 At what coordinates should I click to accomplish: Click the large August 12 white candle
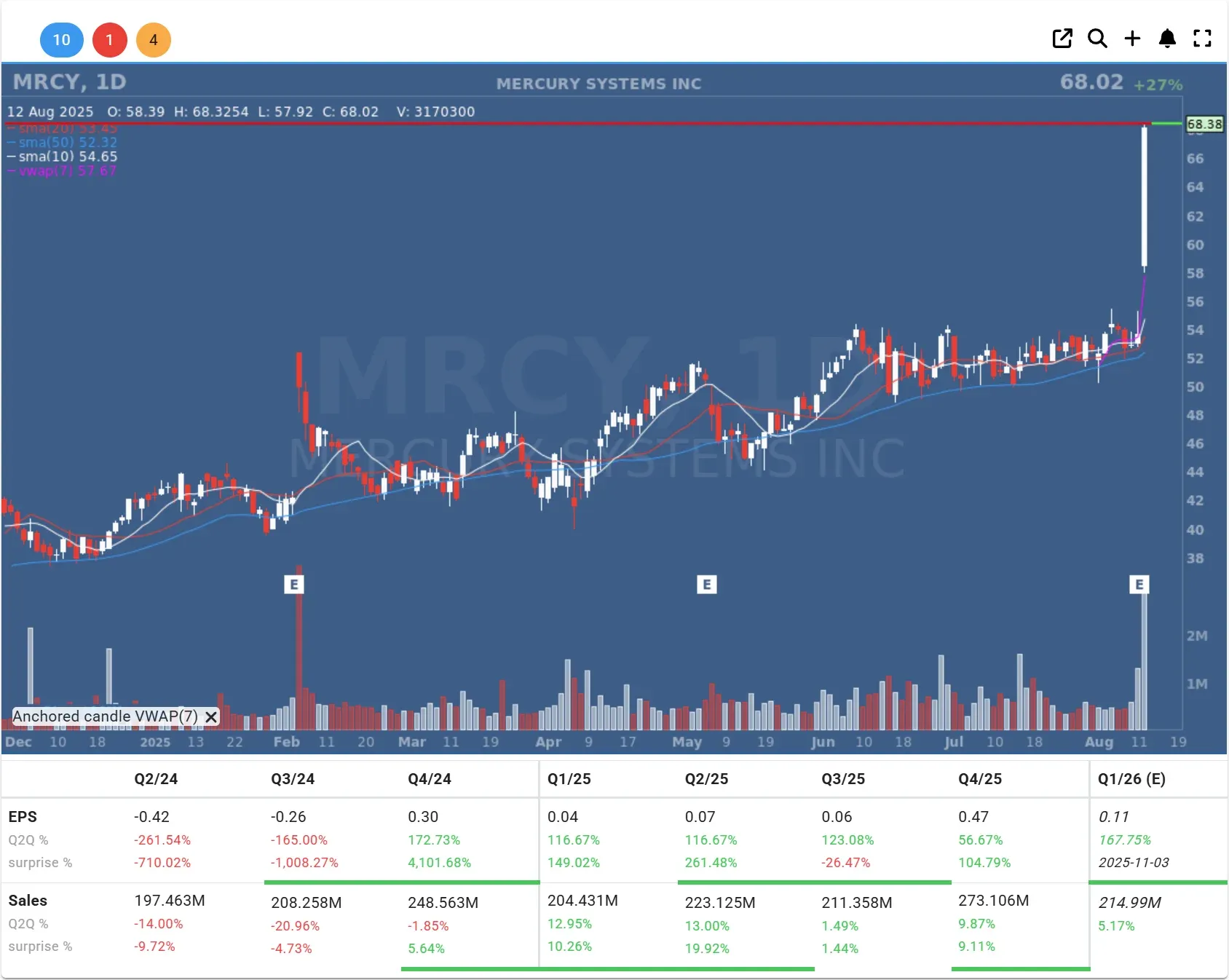[1145, 197]
